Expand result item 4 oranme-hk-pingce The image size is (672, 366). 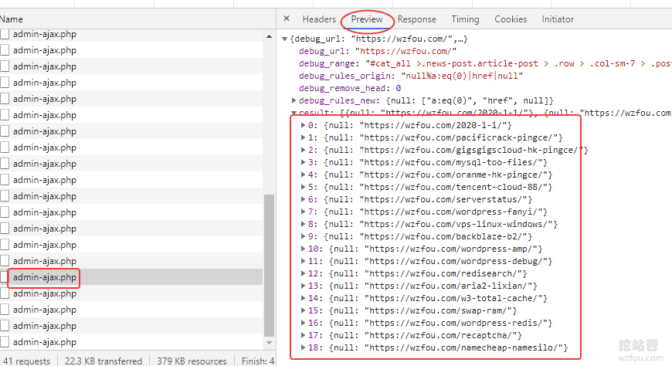[303, 174]
